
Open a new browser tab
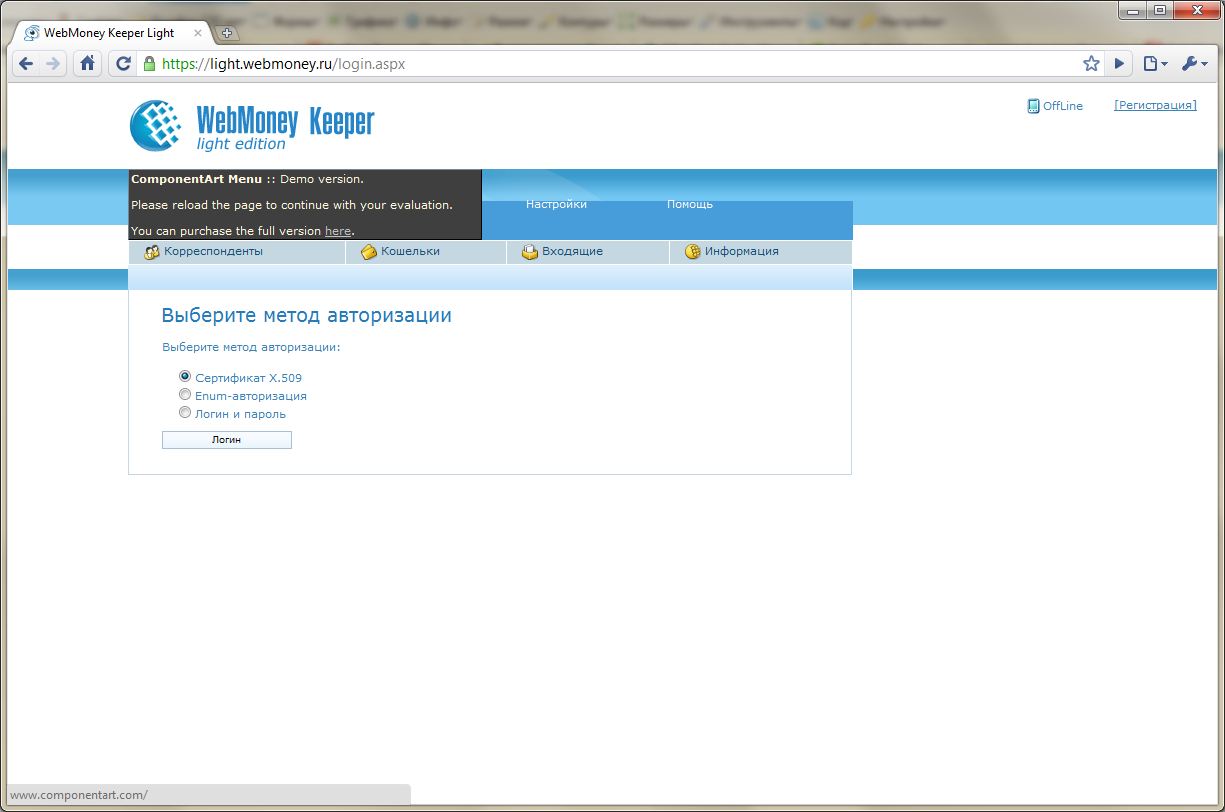pyautogui.click(x=227, y=33)
